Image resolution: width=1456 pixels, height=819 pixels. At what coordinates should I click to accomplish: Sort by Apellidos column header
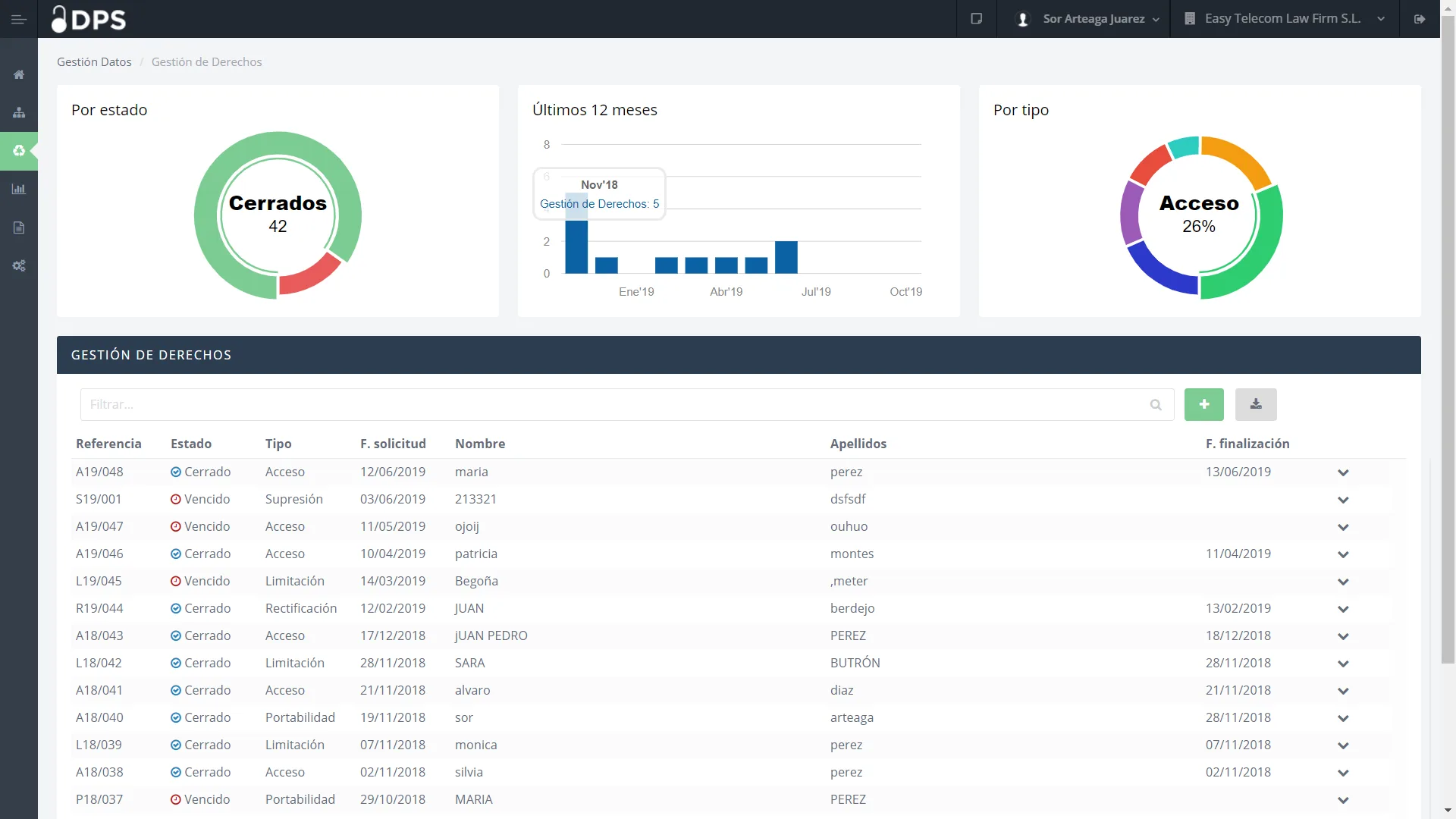(x=858, y=444)
